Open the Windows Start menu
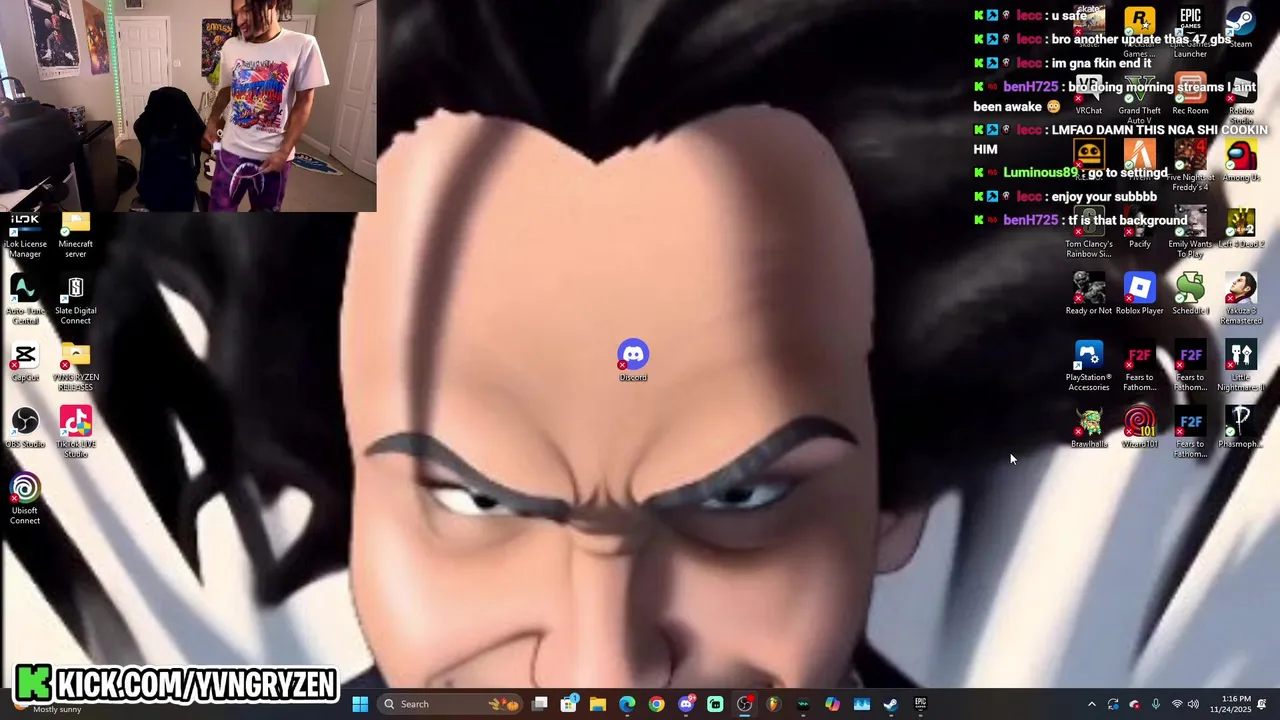Viewport: 1280px width, 720px height. coord(360,704)
